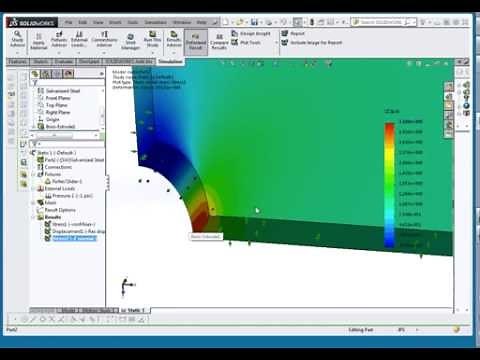Screen dimensions: 480x360
Task: Open the Results Advisor
Action: pyautogui.click(x=174, y=39)
